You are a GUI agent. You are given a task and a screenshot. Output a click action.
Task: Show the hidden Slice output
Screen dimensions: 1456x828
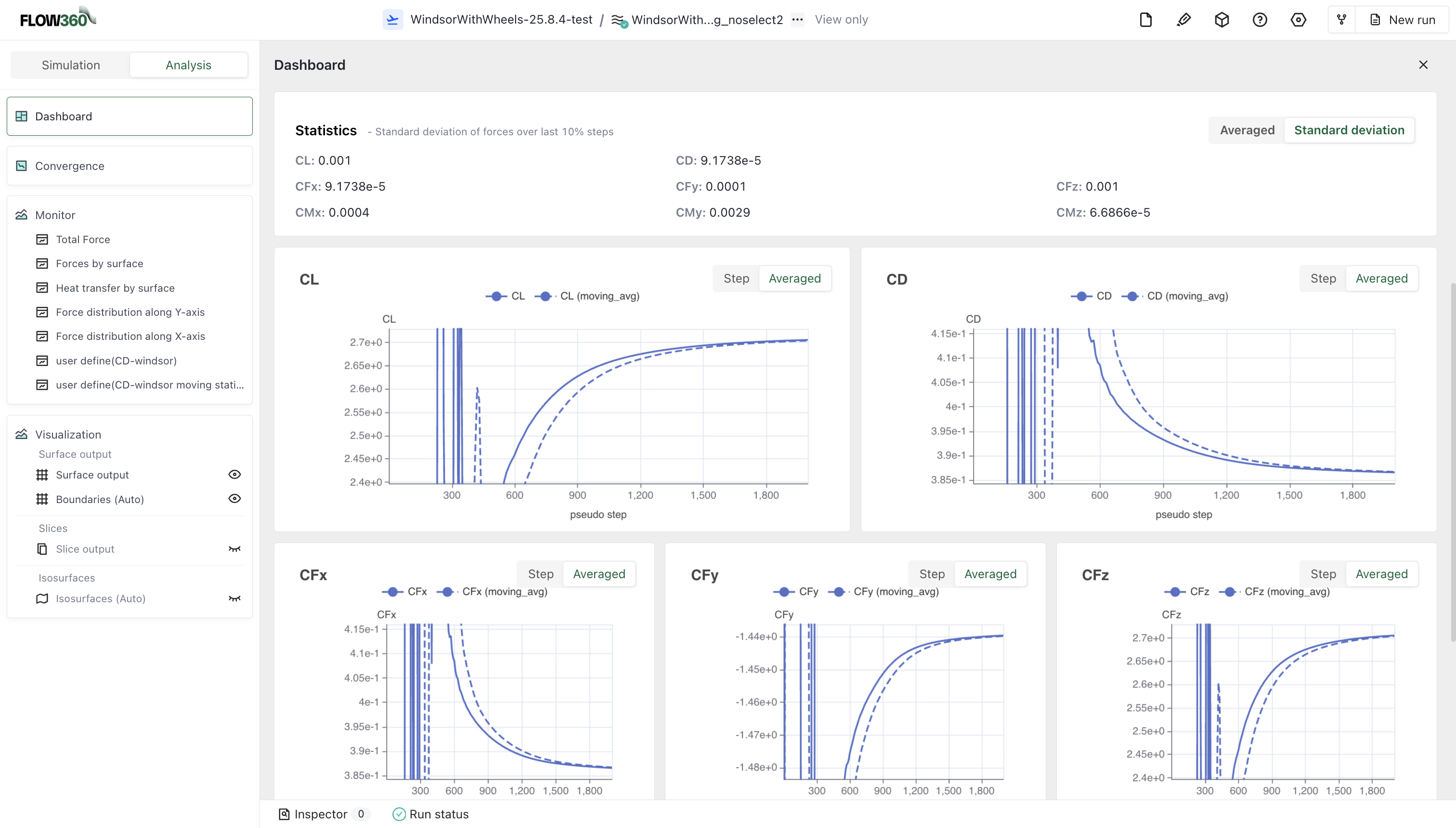coord(235,549)
